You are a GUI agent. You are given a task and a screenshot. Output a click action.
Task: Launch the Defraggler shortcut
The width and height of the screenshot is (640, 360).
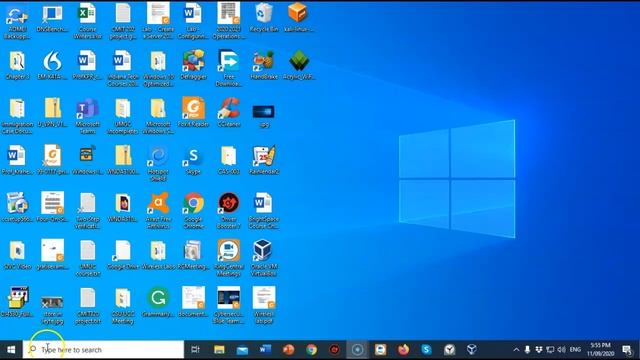(x=193, y=64)
